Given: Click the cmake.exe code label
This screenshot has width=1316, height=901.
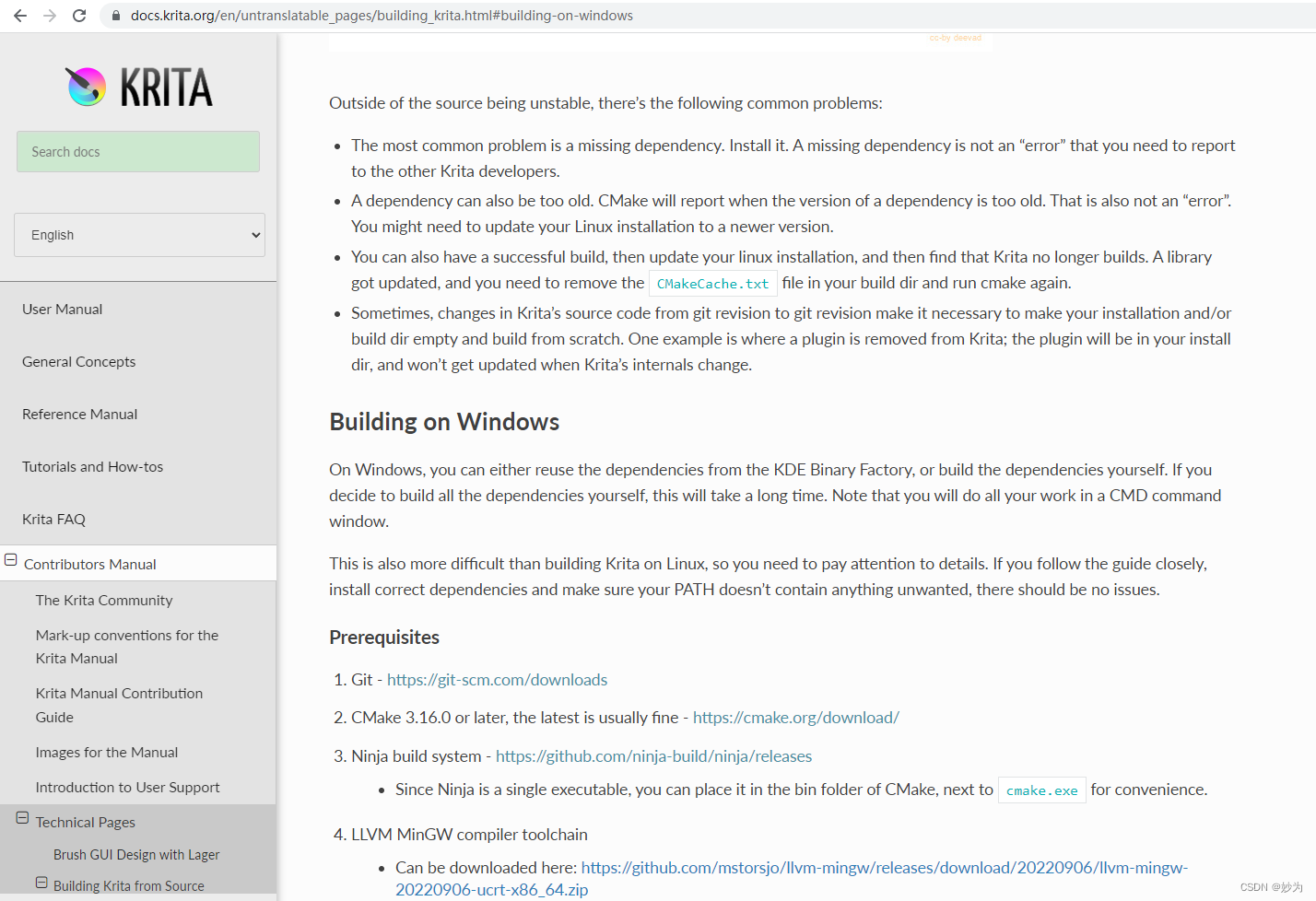Looking at the screenshot, I should (1041, 790).
